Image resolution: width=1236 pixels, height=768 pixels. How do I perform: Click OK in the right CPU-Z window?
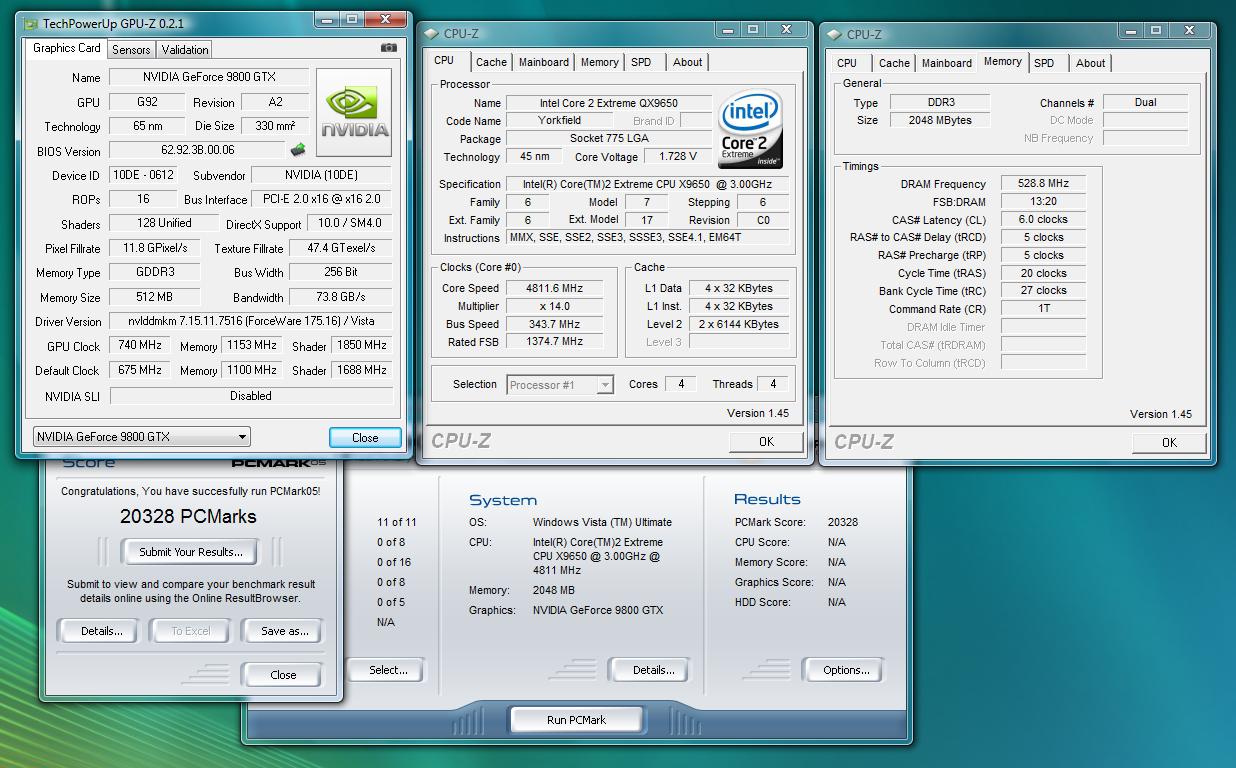pyautogui.click(x=1169, y=442)
